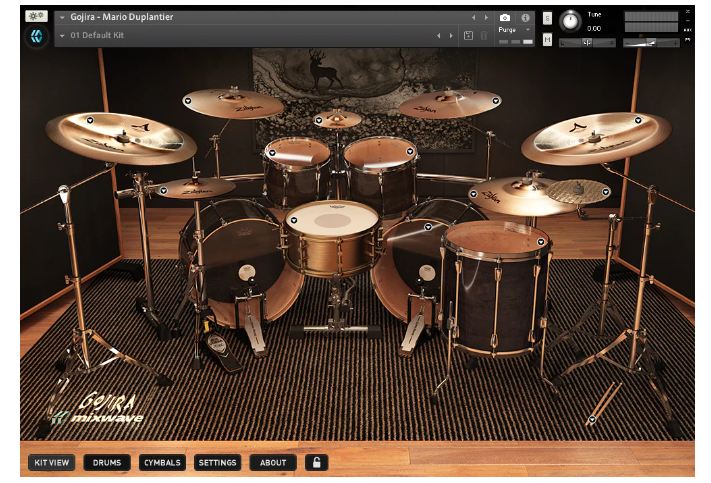Image resolution: width=711 pixels, height=483 pixels.
Task: Switch to the DRUMS tab
Action: (107, 463)
